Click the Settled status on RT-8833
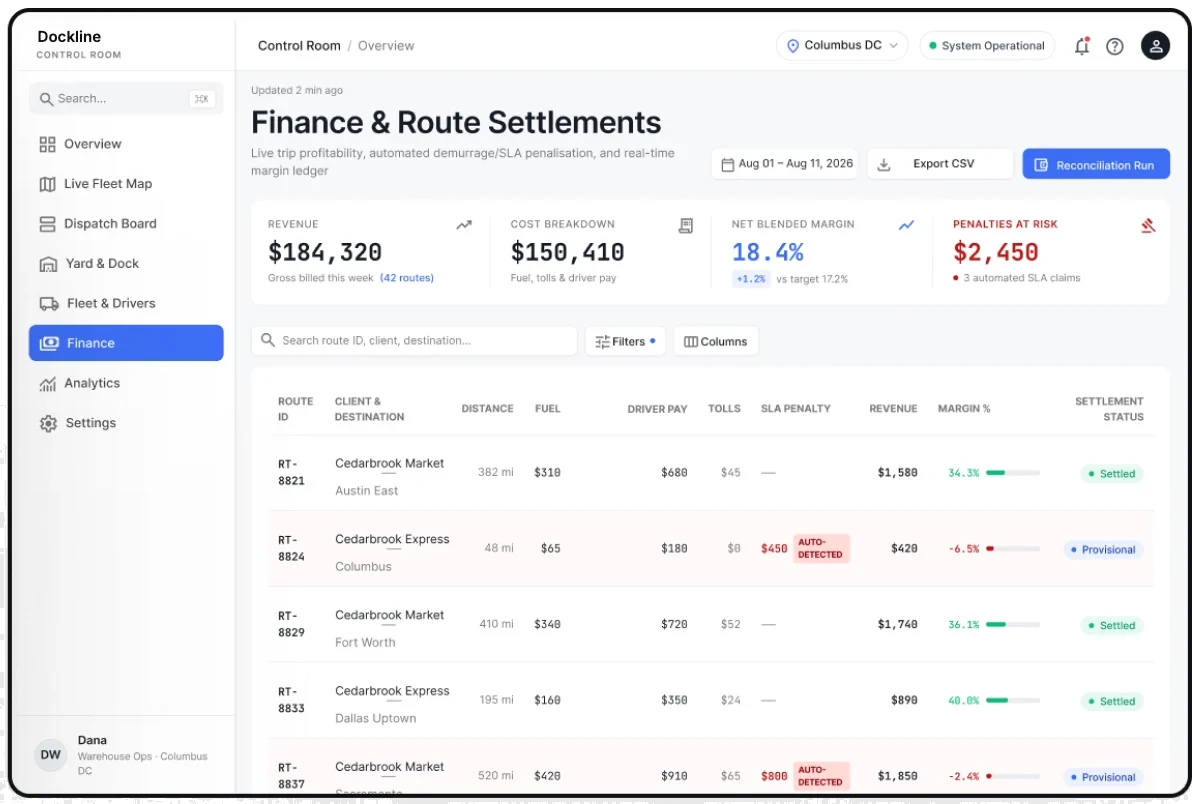The image size is (1192, 804). pyautogui.click(x=1111, y=701)
